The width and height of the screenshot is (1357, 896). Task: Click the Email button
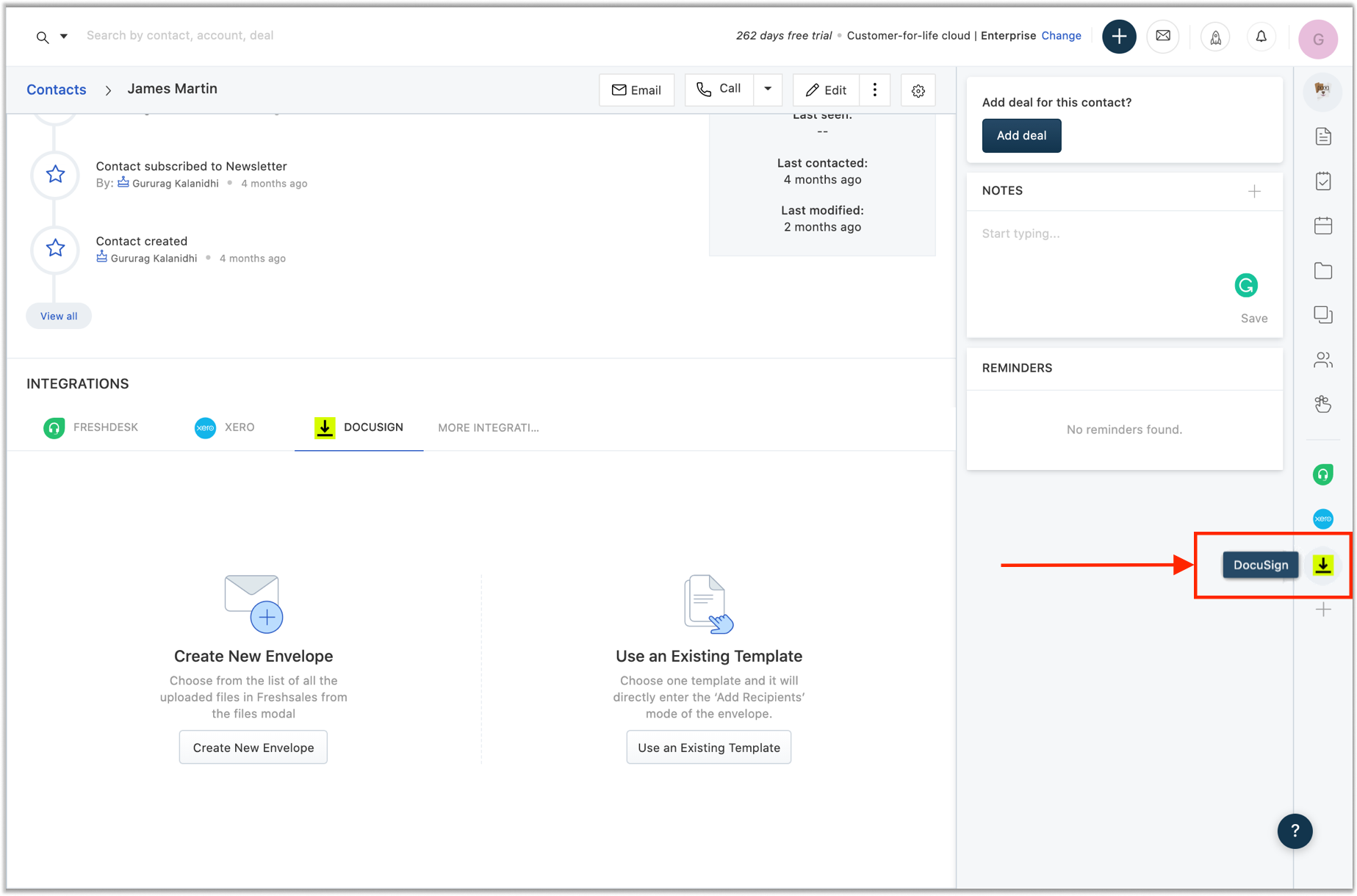click(636, 90)
